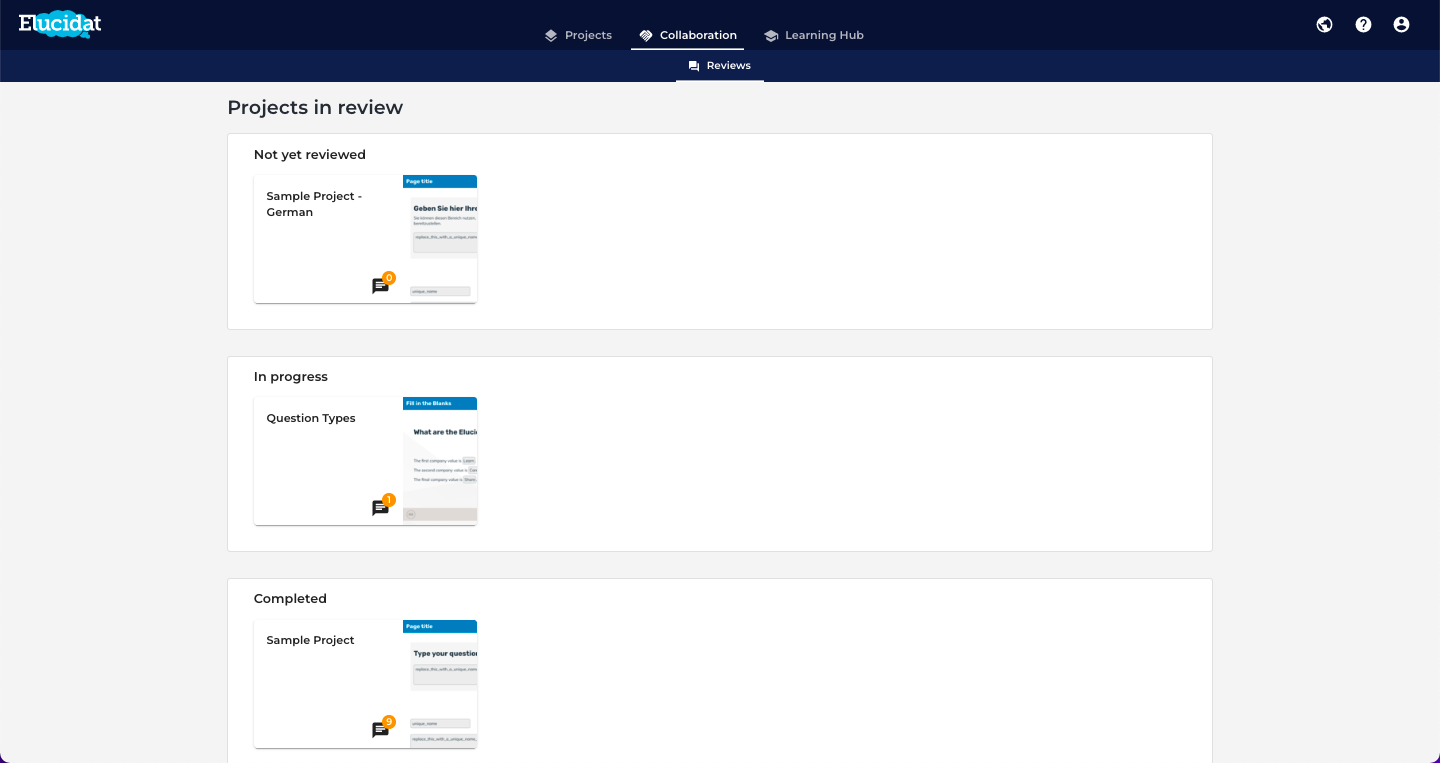Viewport: 1440px width, 763px height.
Task: Open the help question mark icon
Action: 1363,25
